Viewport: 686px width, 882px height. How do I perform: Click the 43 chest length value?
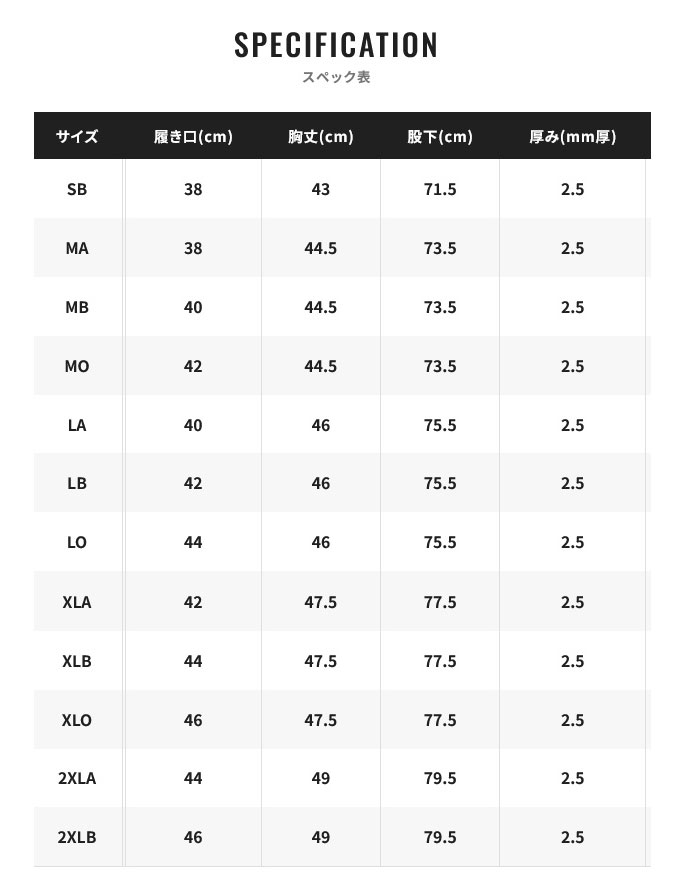click(320, 189)
